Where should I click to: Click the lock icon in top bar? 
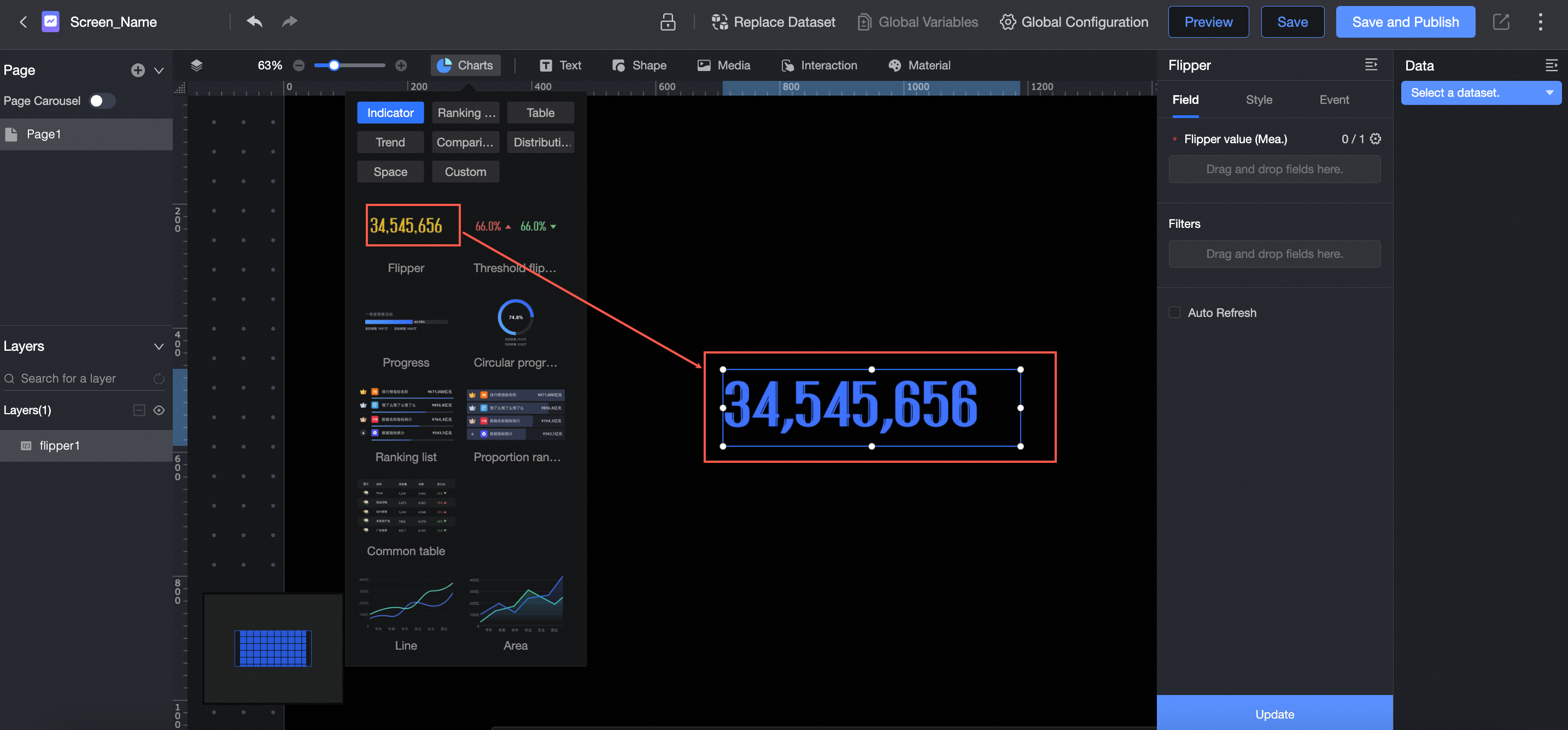coord(668,22)
